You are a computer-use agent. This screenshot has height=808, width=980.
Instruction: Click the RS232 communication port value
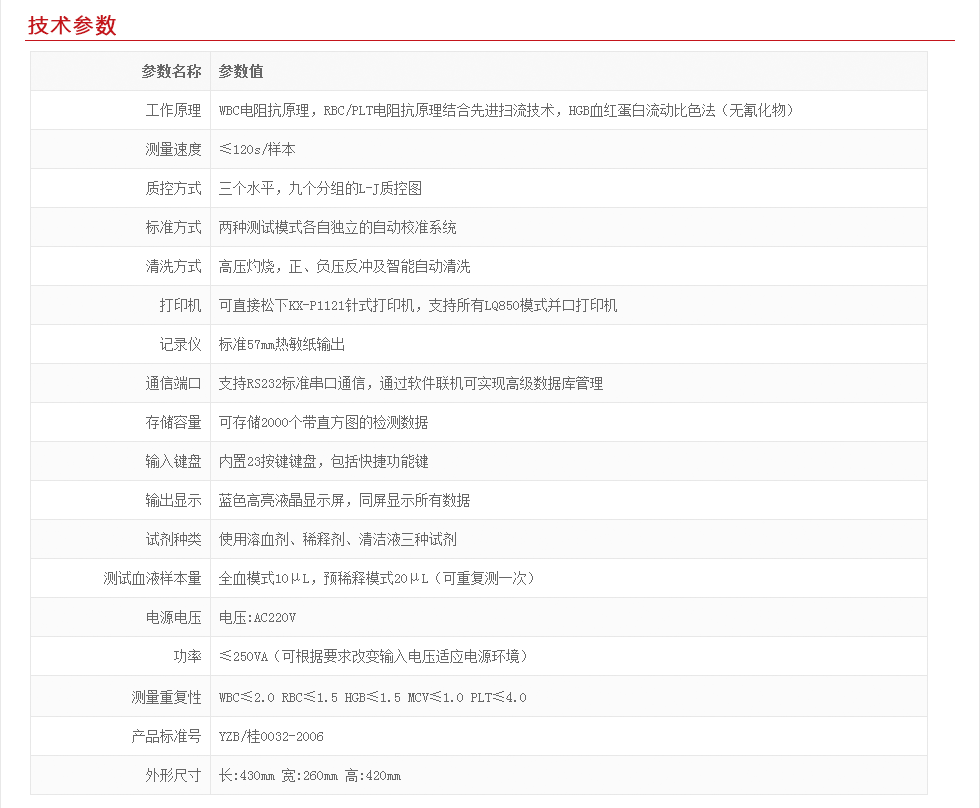coord(410,383)
